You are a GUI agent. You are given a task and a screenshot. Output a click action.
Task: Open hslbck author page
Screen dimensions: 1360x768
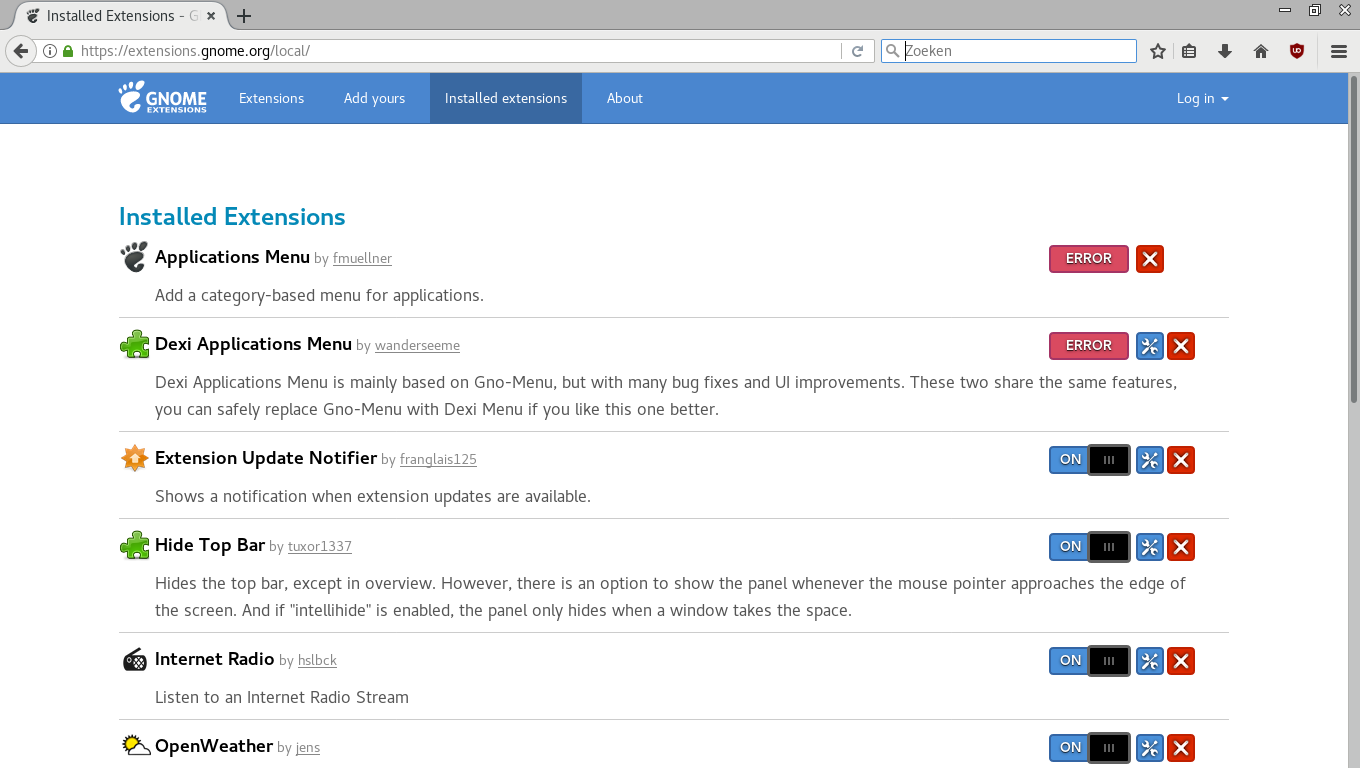pos(317,661)
